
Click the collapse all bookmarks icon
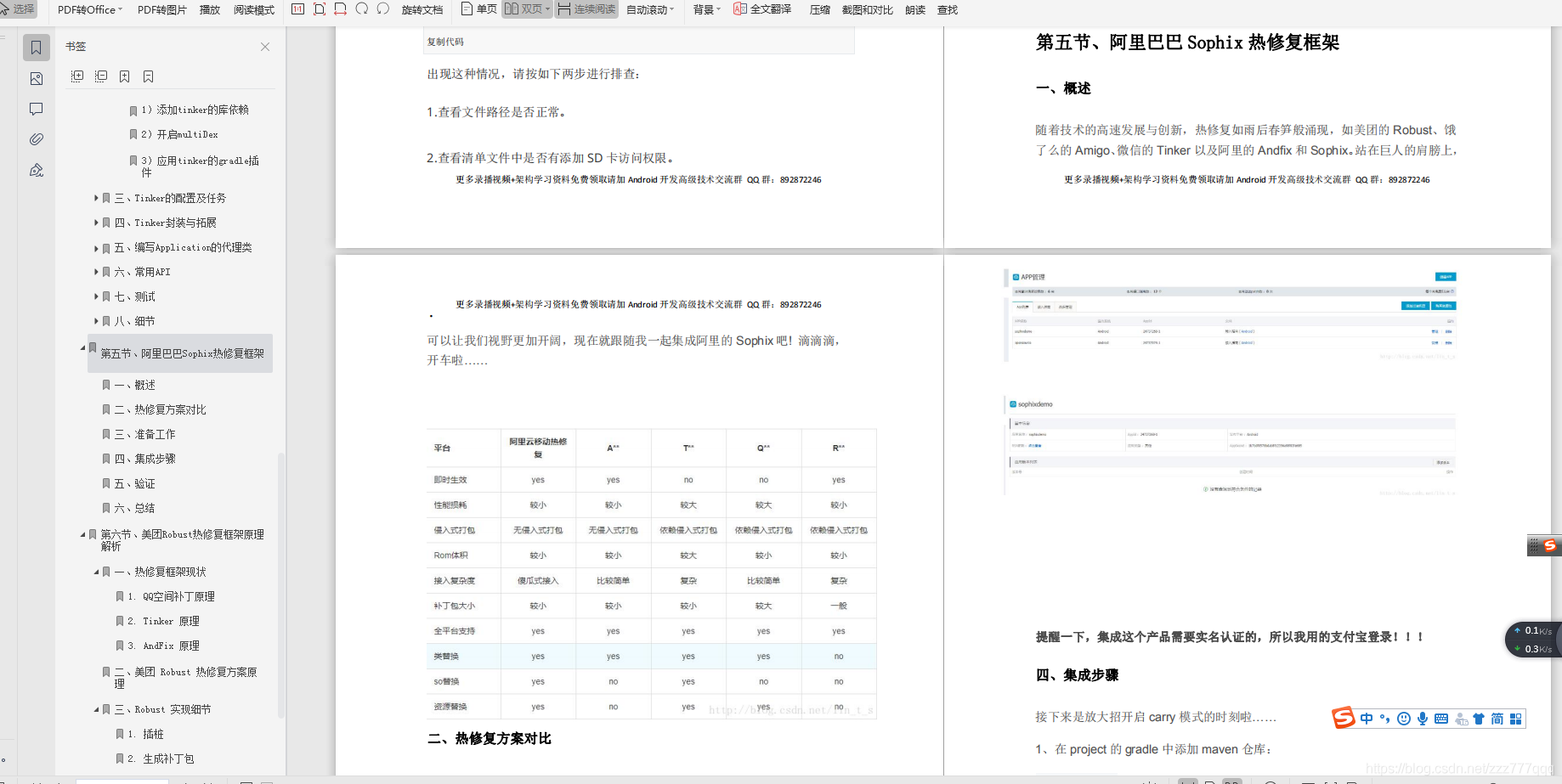click(101, 76)
